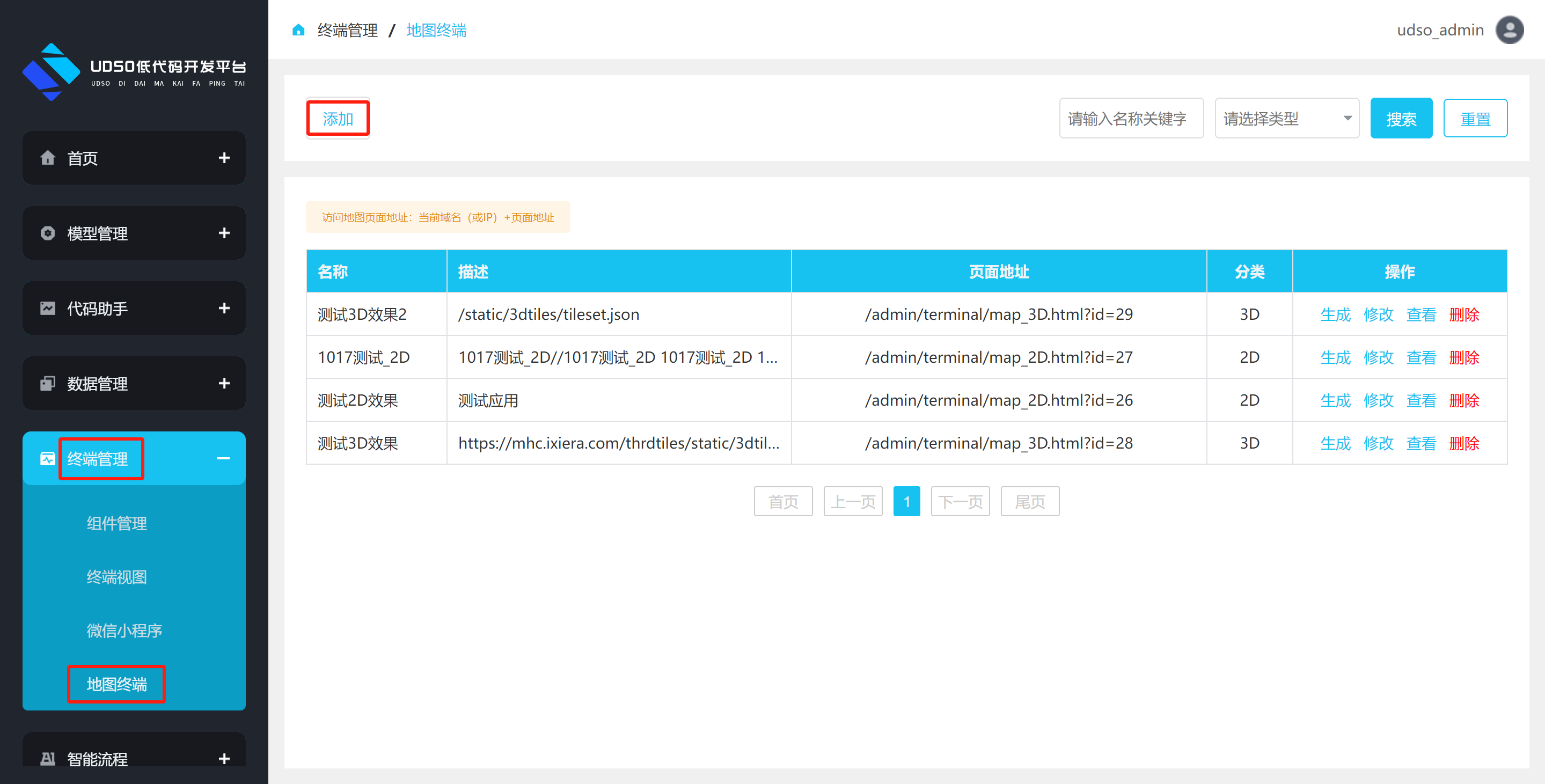The height and width of the screenshot is (784, 1545).
Task: Expand the 智能流程 menu section
Action: pyautogui.click(x=224, y=758)
